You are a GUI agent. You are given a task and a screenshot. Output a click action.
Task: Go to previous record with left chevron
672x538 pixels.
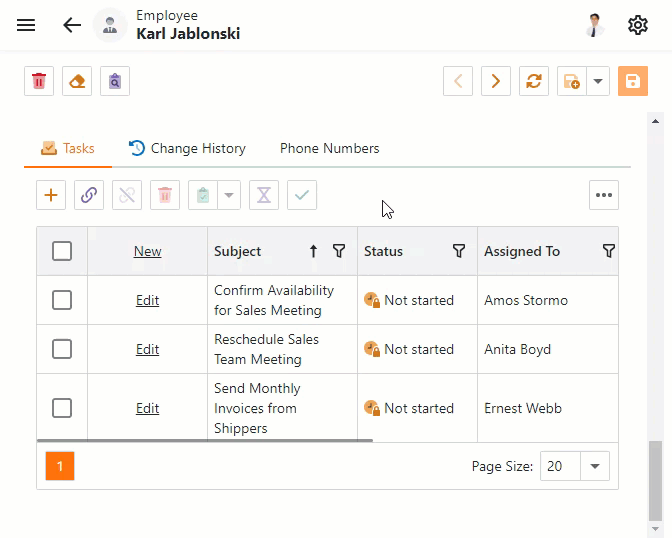click(458, 81)
